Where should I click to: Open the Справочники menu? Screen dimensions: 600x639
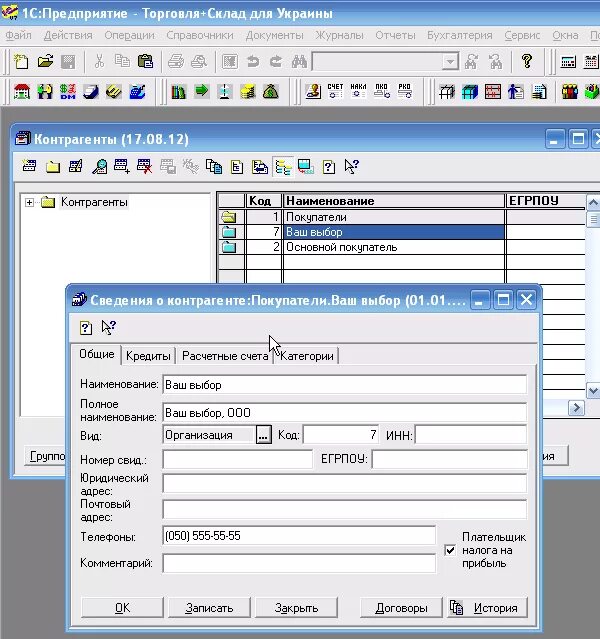pyautogui.click(x=200, y=35)
